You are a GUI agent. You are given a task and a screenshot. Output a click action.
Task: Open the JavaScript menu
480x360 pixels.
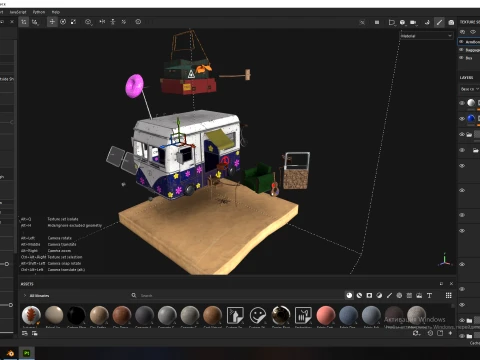tap(18, 12)
